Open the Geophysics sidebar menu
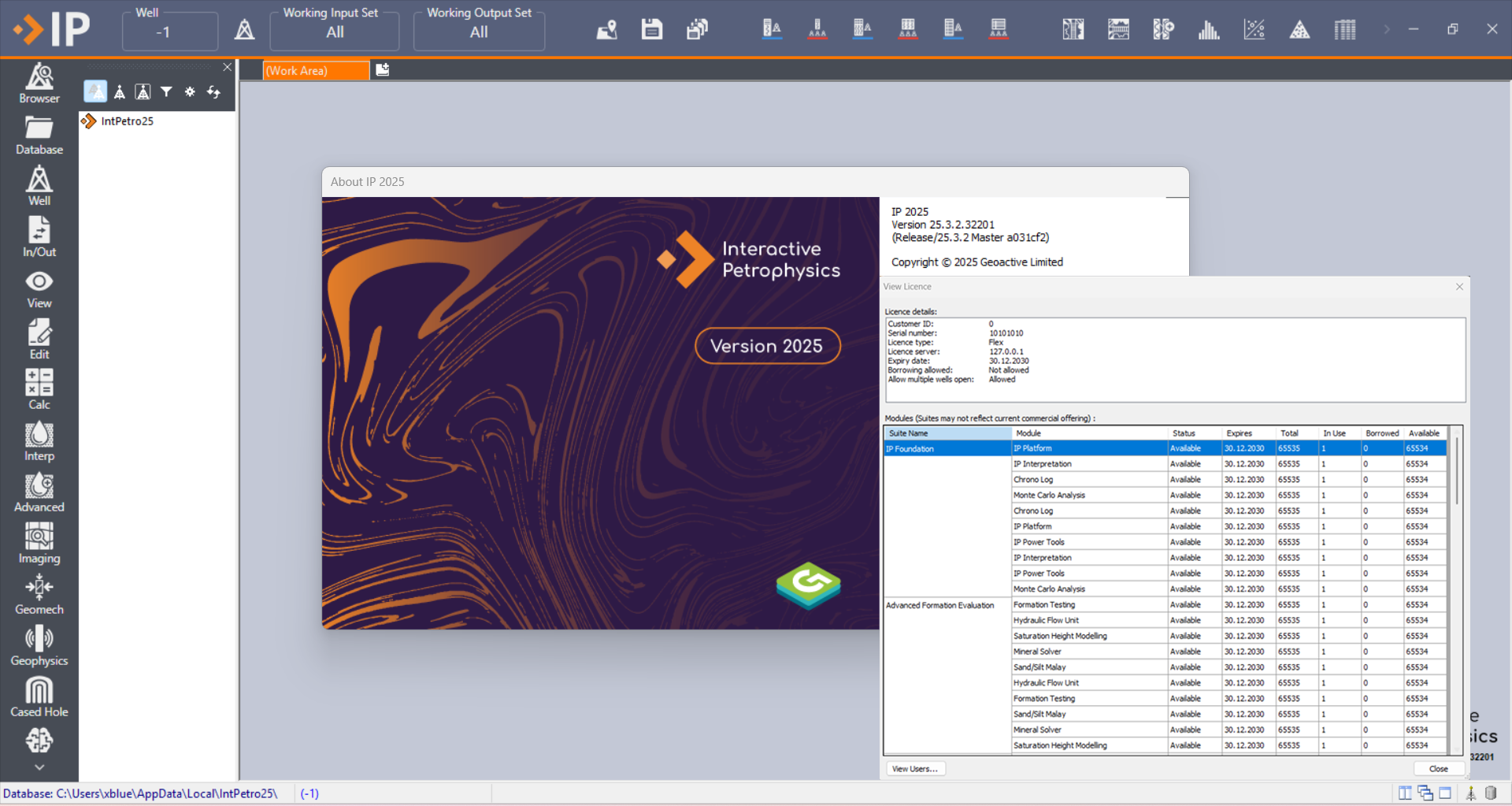The height and width of the screenshot is (806, 1512). pyautogui.click(x=39, y=646)
